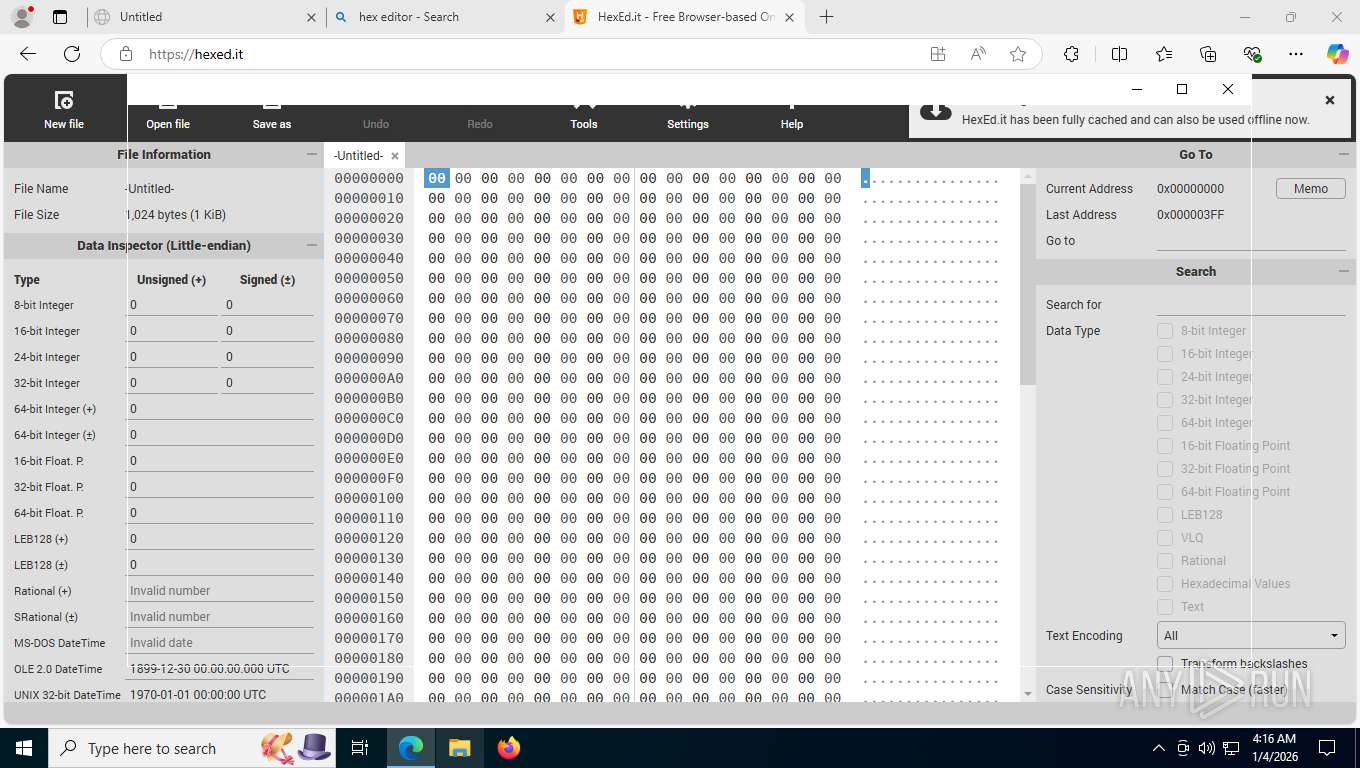Screen dimensions: 1360x768
Task: Check the Text data type
Action: (x=1165, y=607)
